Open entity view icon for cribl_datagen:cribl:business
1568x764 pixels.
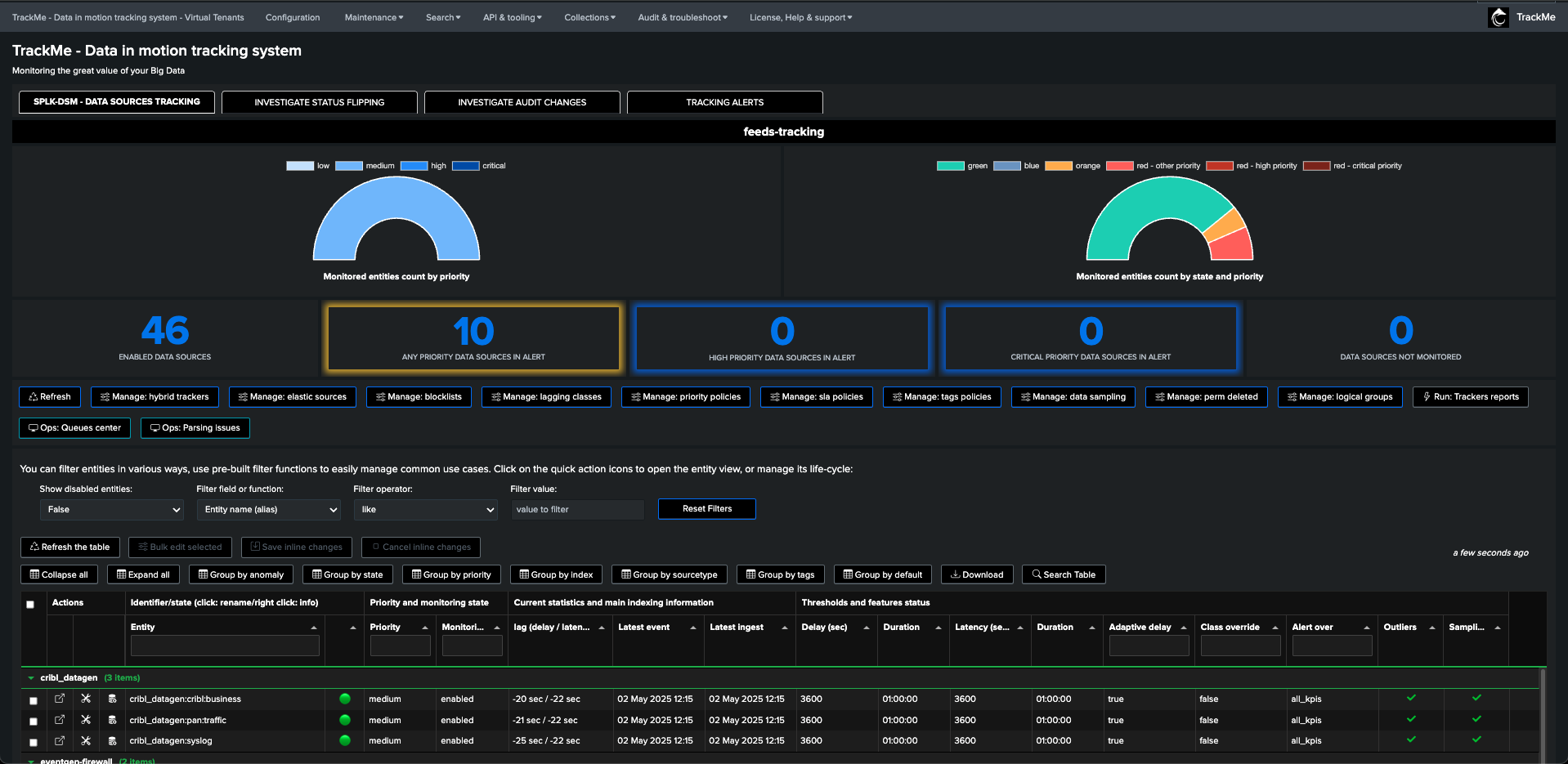[60, 699]
